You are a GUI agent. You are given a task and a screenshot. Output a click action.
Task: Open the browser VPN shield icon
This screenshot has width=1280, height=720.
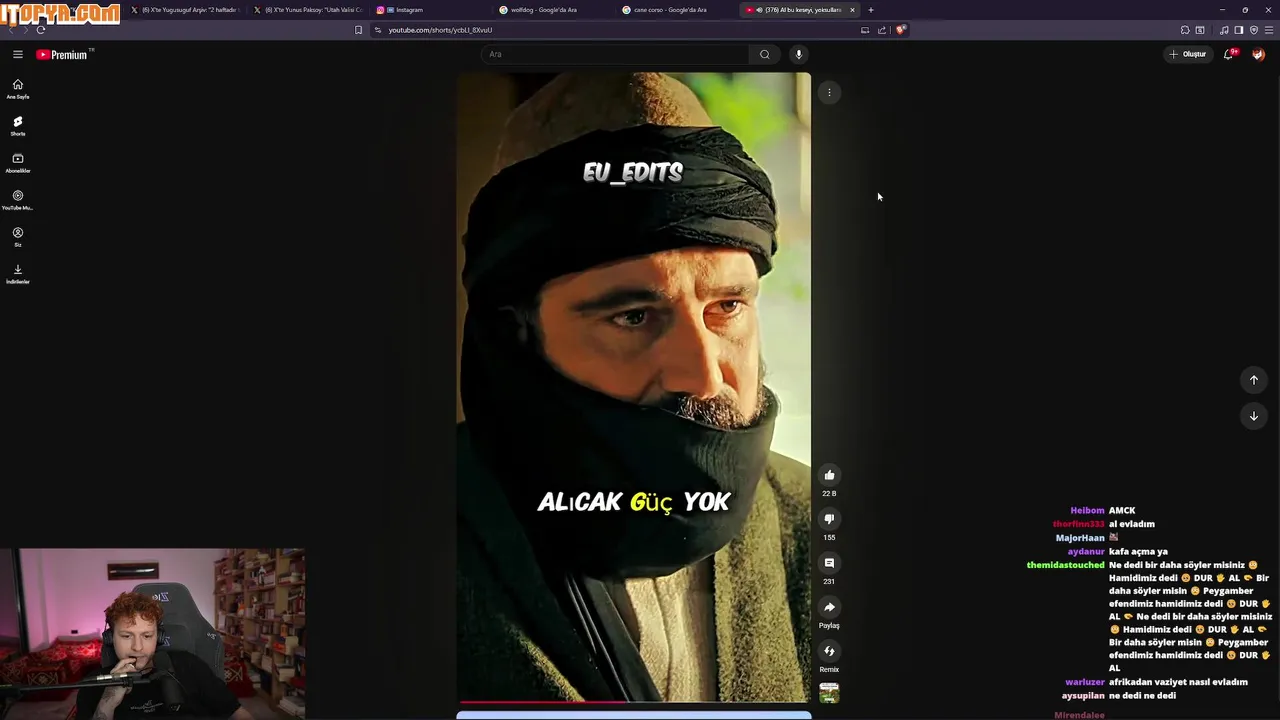coord(1254,30)
